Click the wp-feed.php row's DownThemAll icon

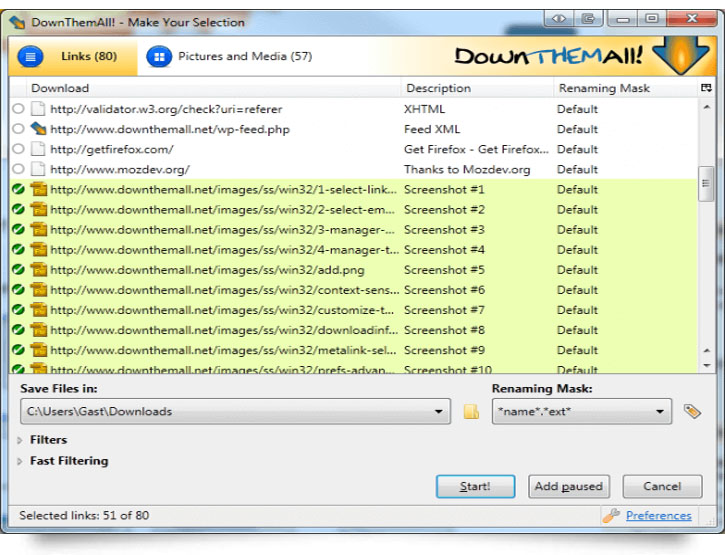click(x=38, y=129)
